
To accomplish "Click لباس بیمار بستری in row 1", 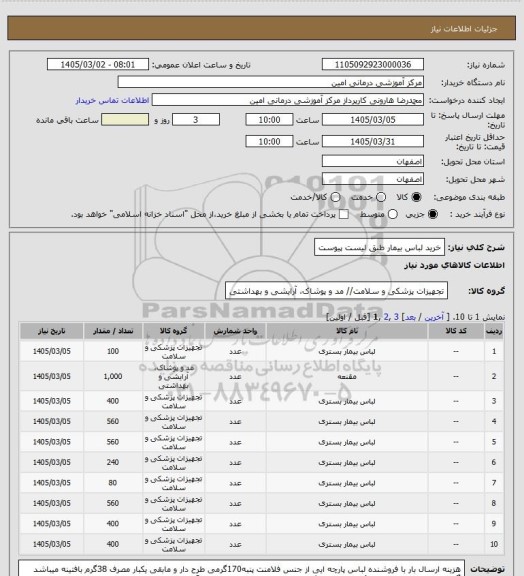I will (x=347, y=352).
